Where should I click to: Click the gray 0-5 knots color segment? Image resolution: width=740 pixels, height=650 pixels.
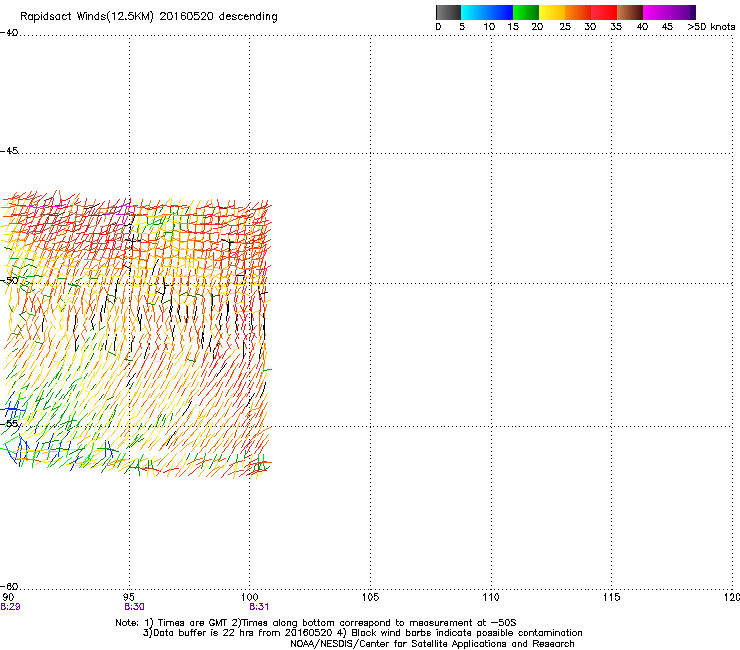coord(448,12)
